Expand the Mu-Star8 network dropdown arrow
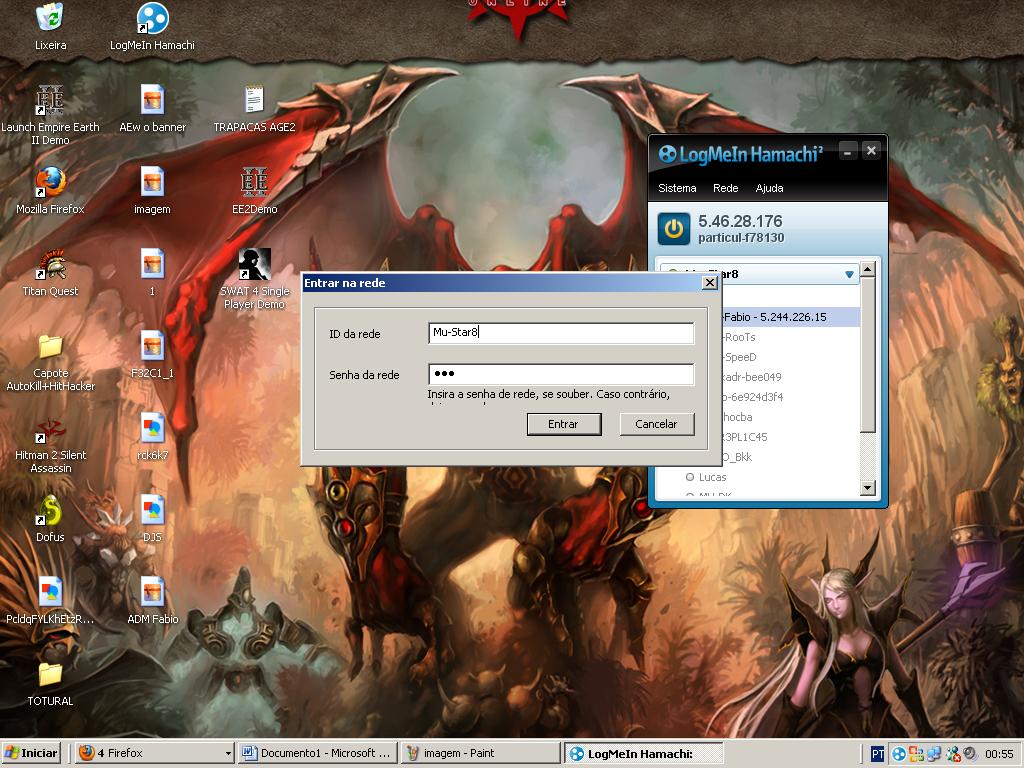Viewport: 1024px width, 768px height. pyautogui.click(x=849, y=274)
